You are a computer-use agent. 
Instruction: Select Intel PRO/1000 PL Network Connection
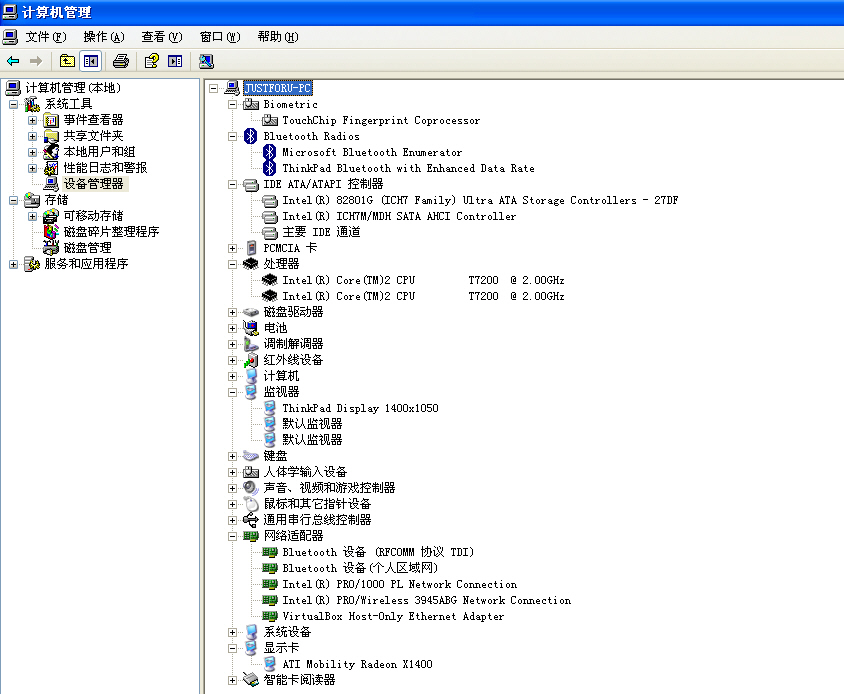click(x=399, y=584)
